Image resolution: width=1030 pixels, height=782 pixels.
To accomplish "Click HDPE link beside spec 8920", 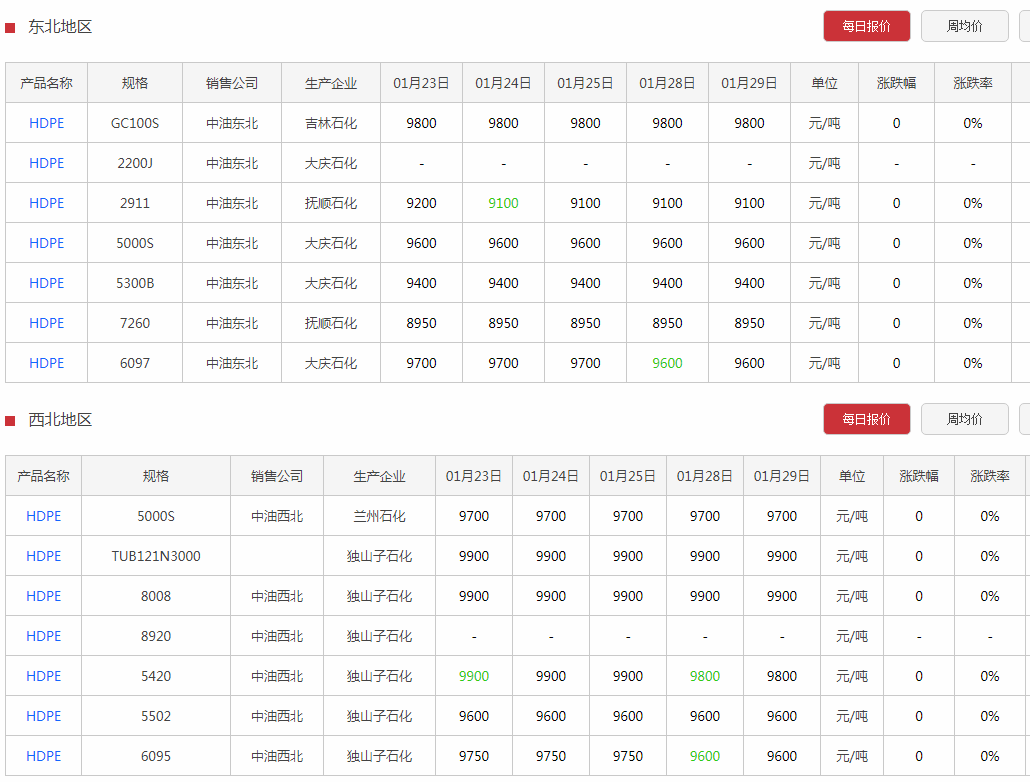I will click(44, 636).
